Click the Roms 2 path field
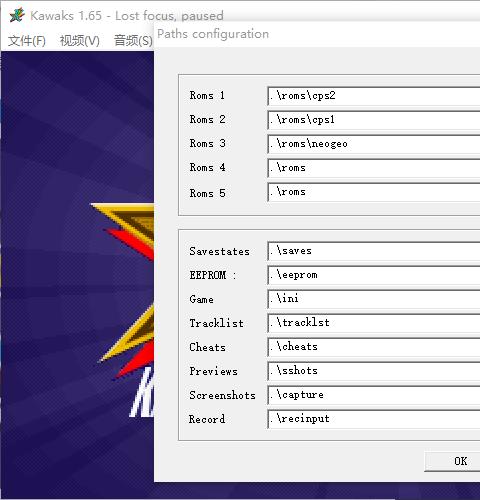The height and width of the screenshot is (500, 480). point(374,120)
